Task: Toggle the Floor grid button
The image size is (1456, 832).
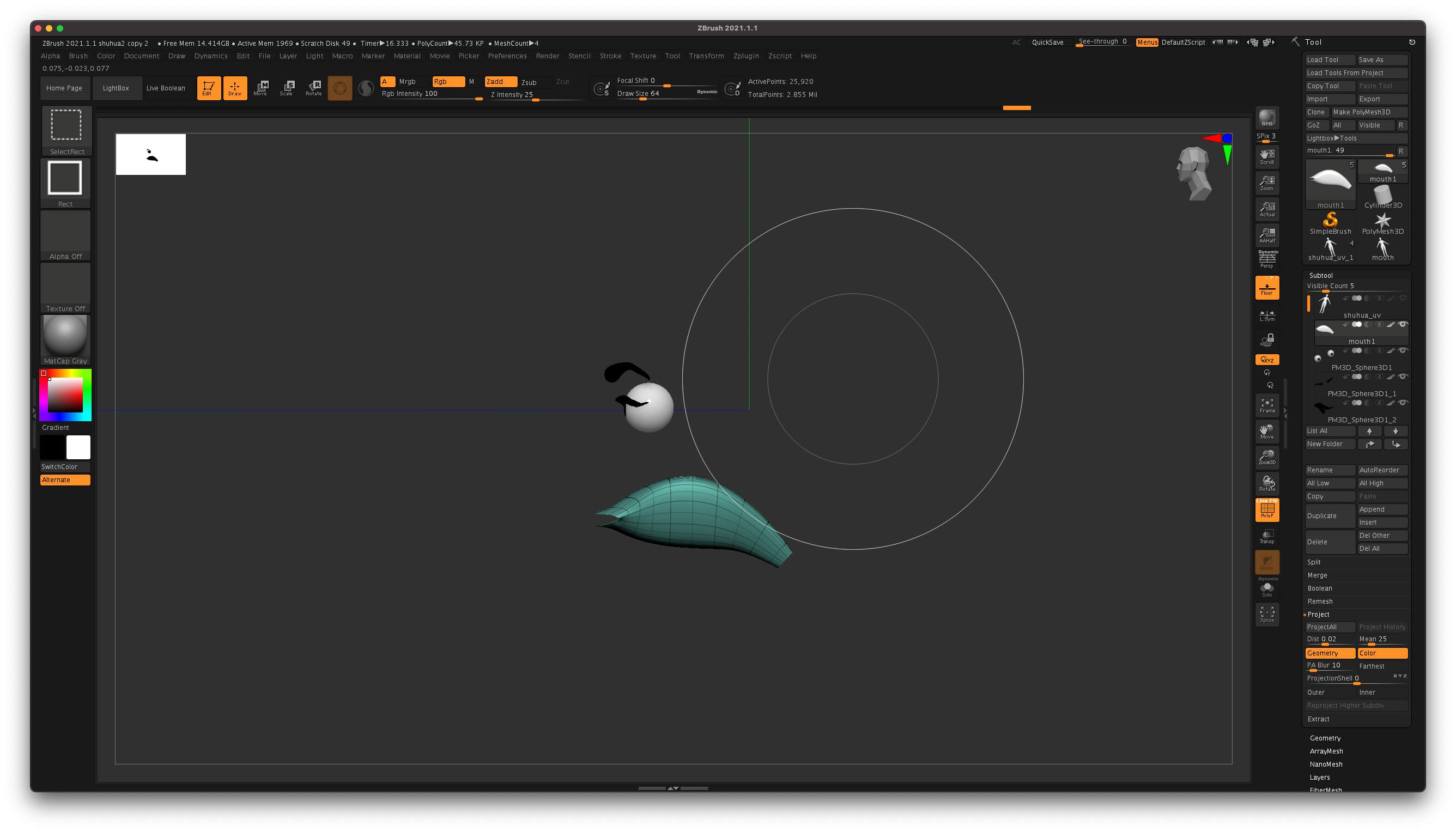Action: (x=1267, y=288)
